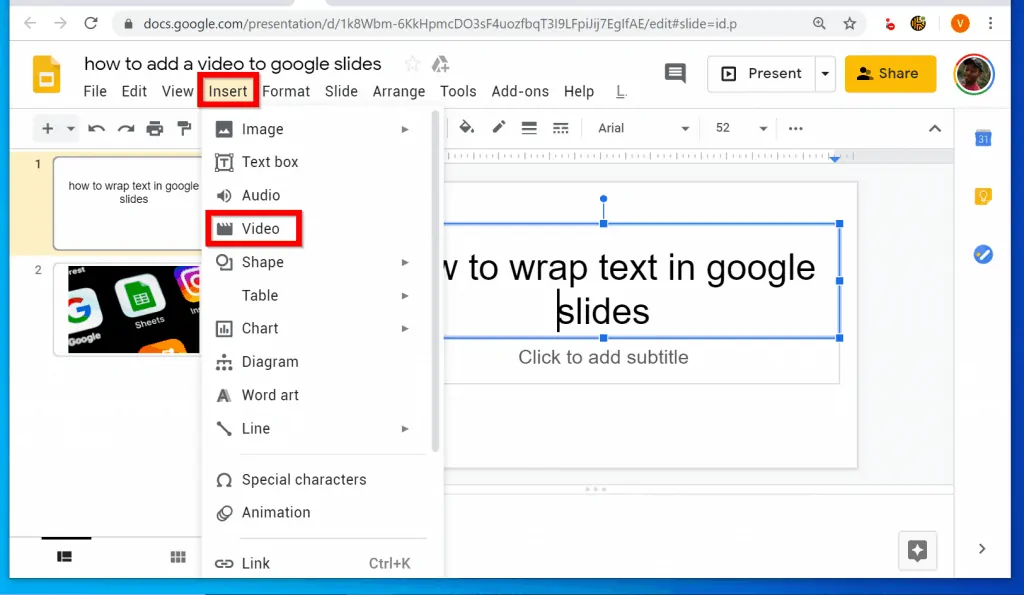Open Google Keep in side panel
The height and width of the screenshot is (595, 1024).
(983, 197)
